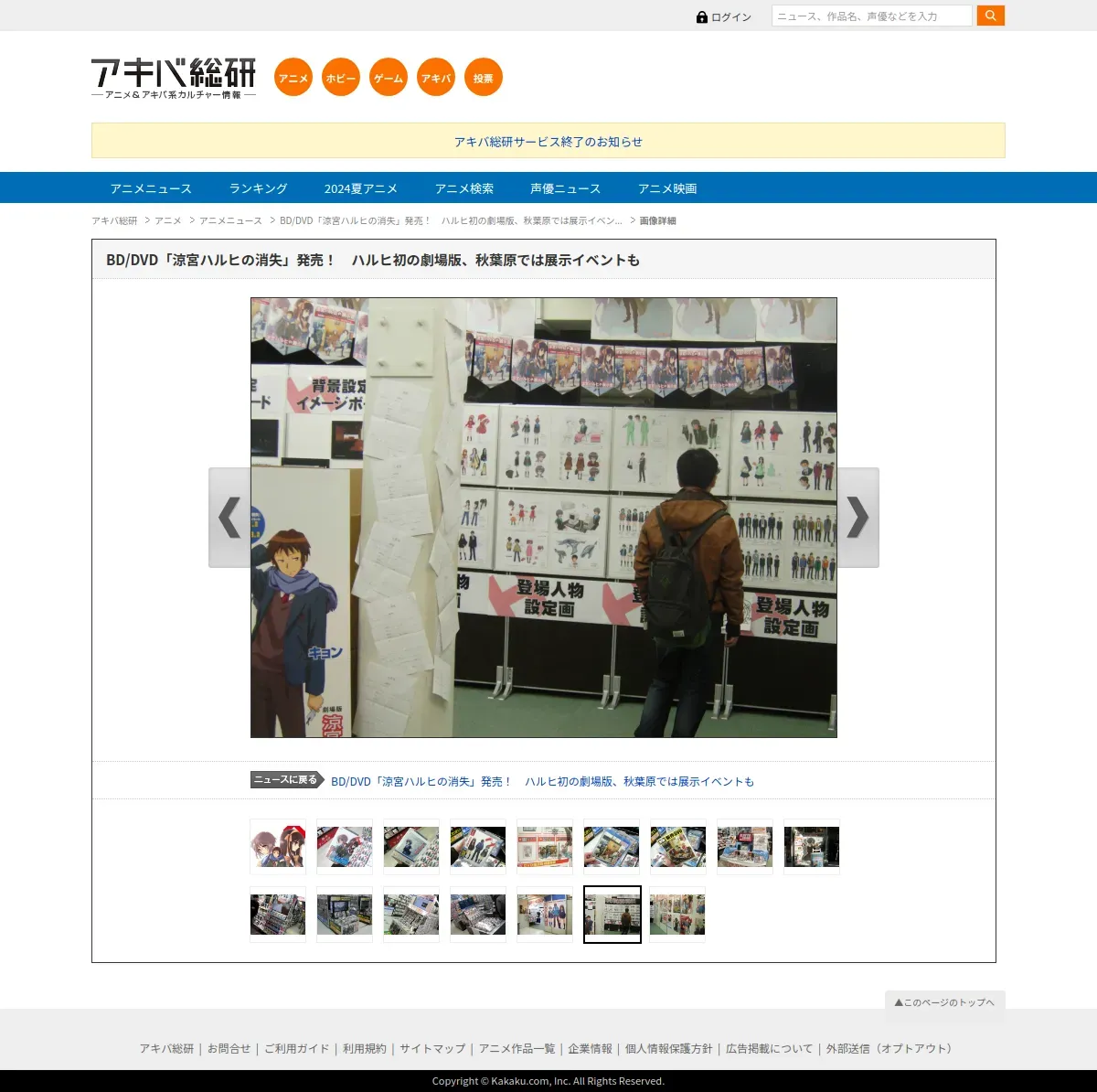Click the orange search magnifier button

click(990, 16)
